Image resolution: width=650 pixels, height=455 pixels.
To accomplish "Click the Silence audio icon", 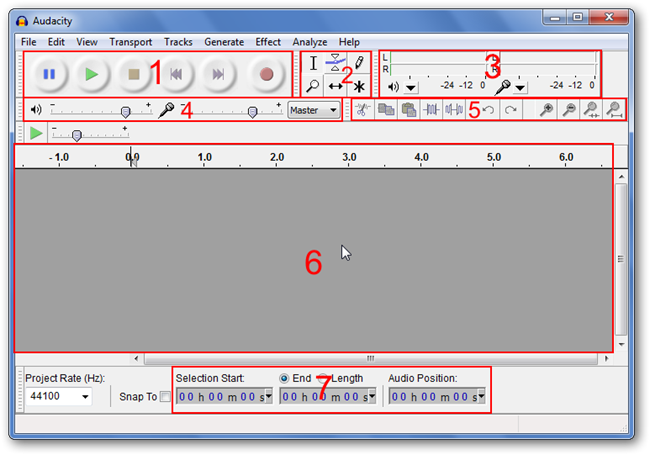I will 454,110.
